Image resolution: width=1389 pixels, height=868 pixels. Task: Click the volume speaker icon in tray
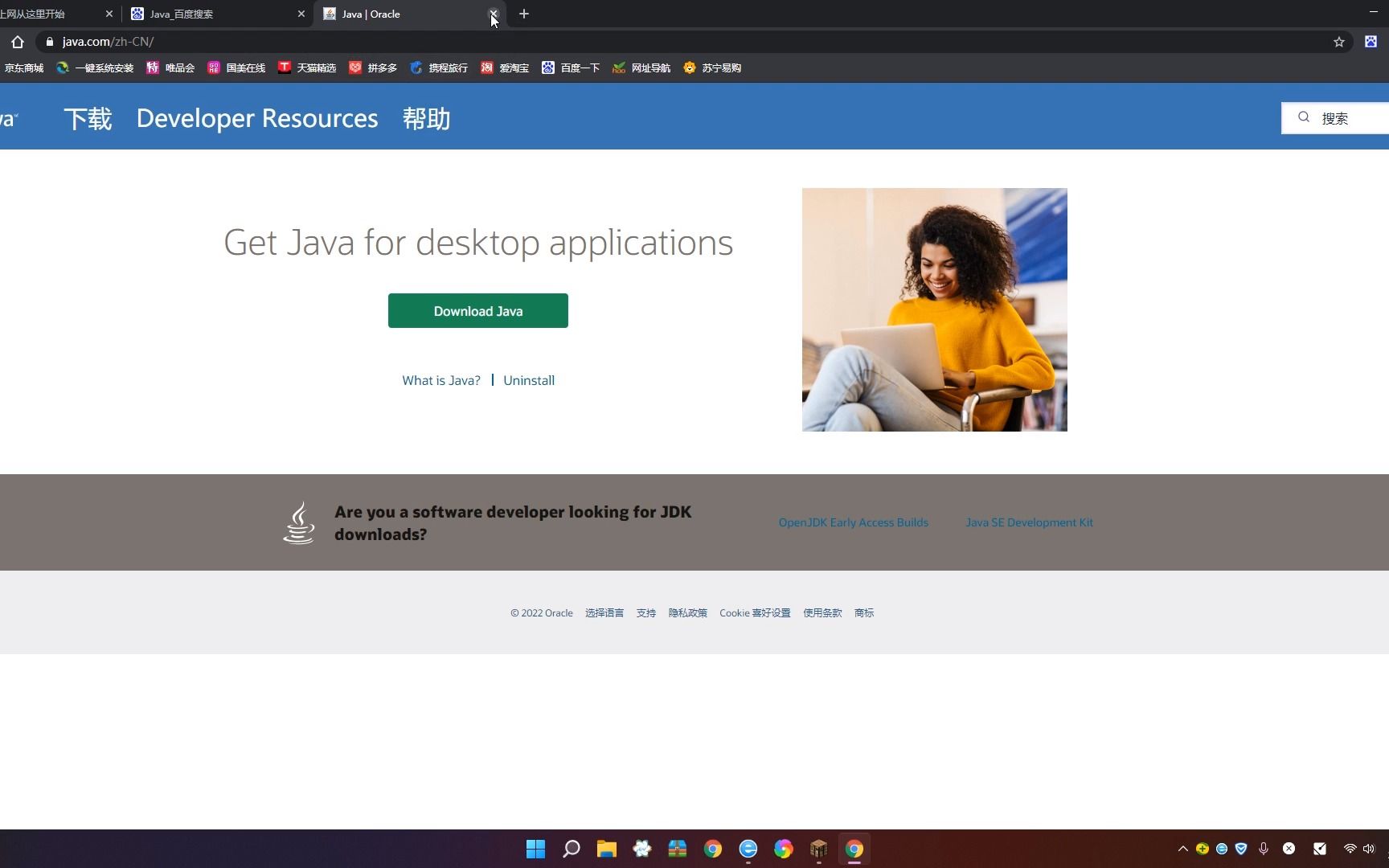coord(1369,849)
